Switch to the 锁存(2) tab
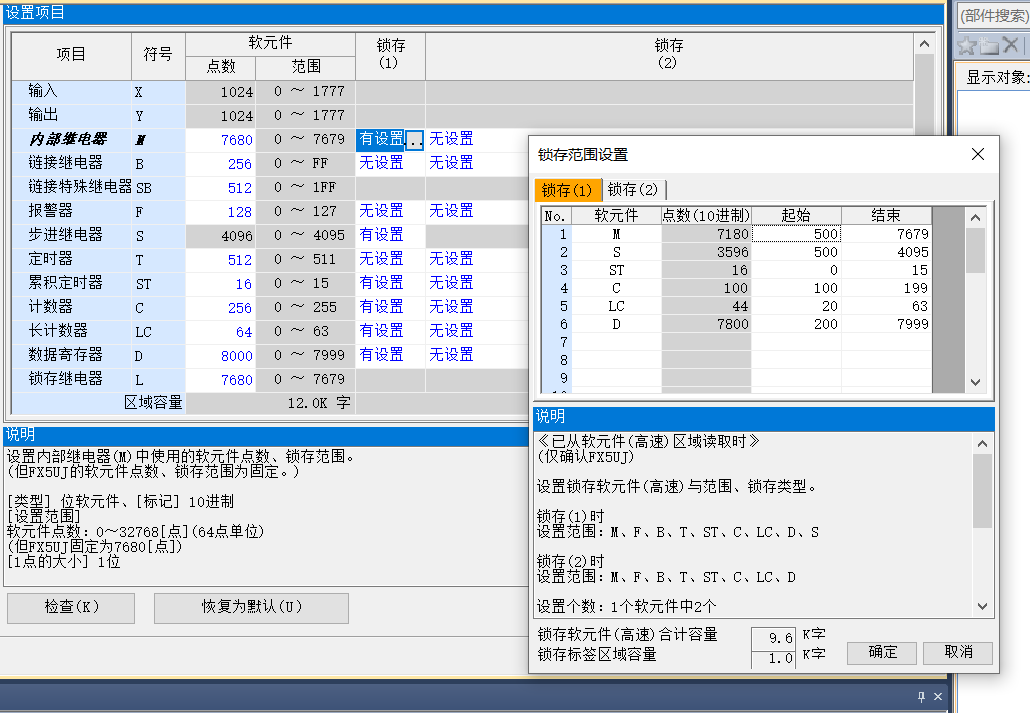The width and height of the screenshot is (1030, 713). coord(634,190)
